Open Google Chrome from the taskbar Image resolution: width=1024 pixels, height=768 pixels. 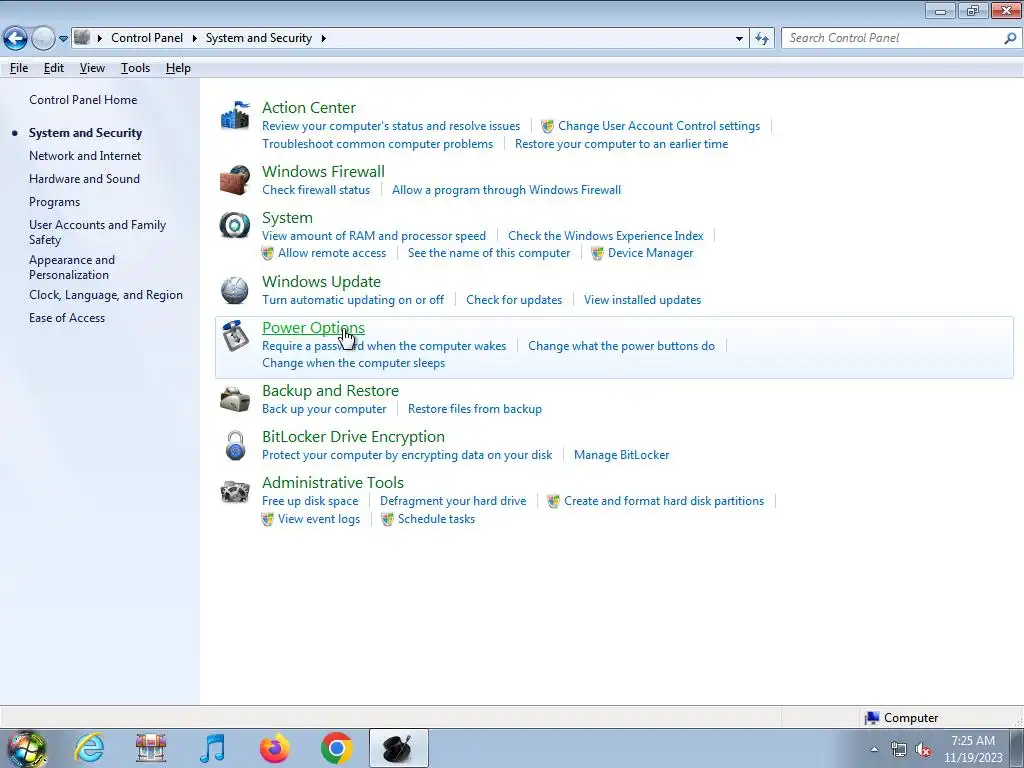(336, 748)
